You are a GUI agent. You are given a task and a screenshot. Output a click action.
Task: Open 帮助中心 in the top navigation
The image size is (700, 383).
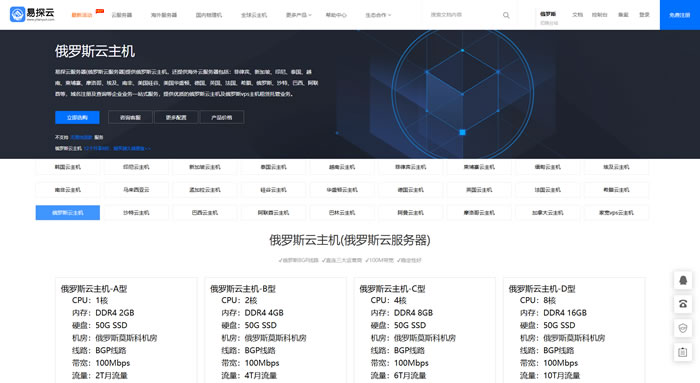336,15
